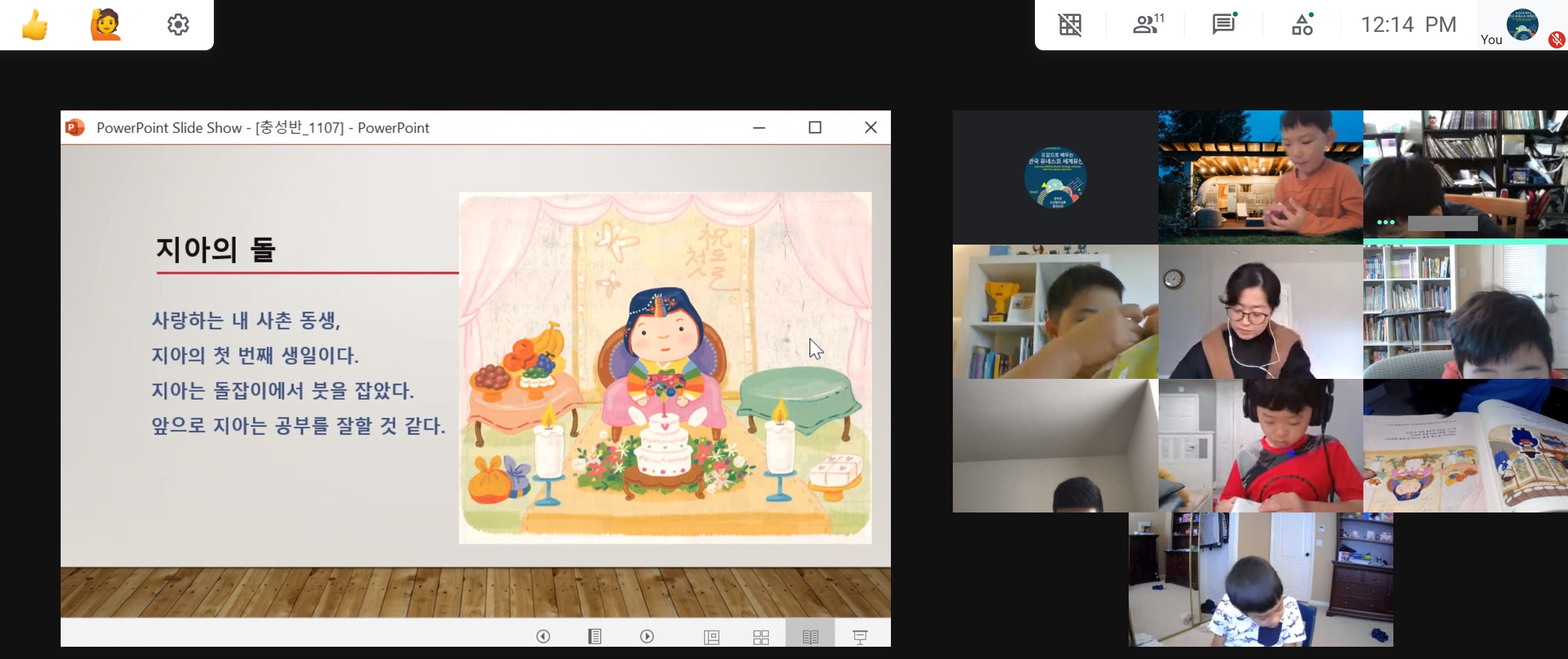
Task: Switch to Slide Sorter view
Action: click(760, 637)
